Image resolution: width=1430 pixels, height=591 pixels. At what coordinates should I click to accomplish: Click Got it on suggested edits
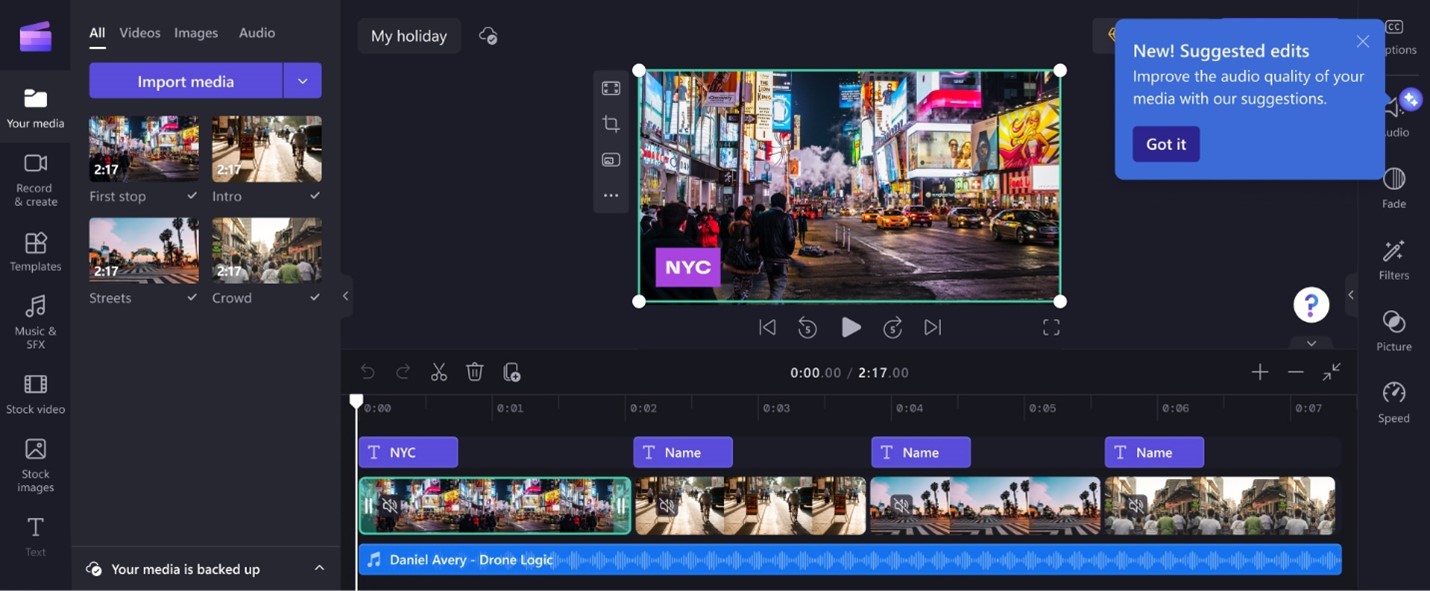[1166, 144]
